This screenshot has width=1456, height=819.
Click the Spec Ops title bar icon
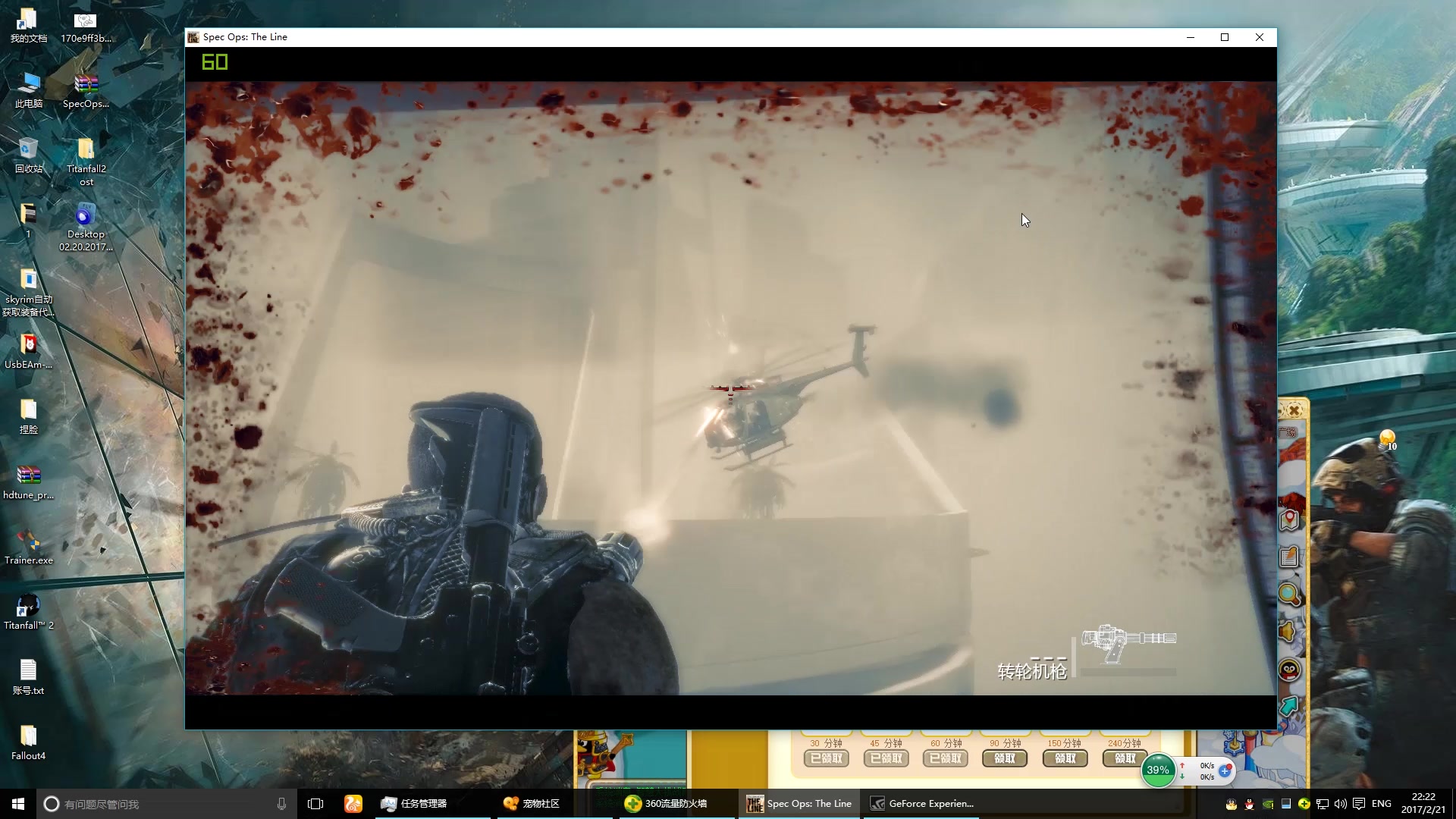pyautogui.click(x=193, y=37)
